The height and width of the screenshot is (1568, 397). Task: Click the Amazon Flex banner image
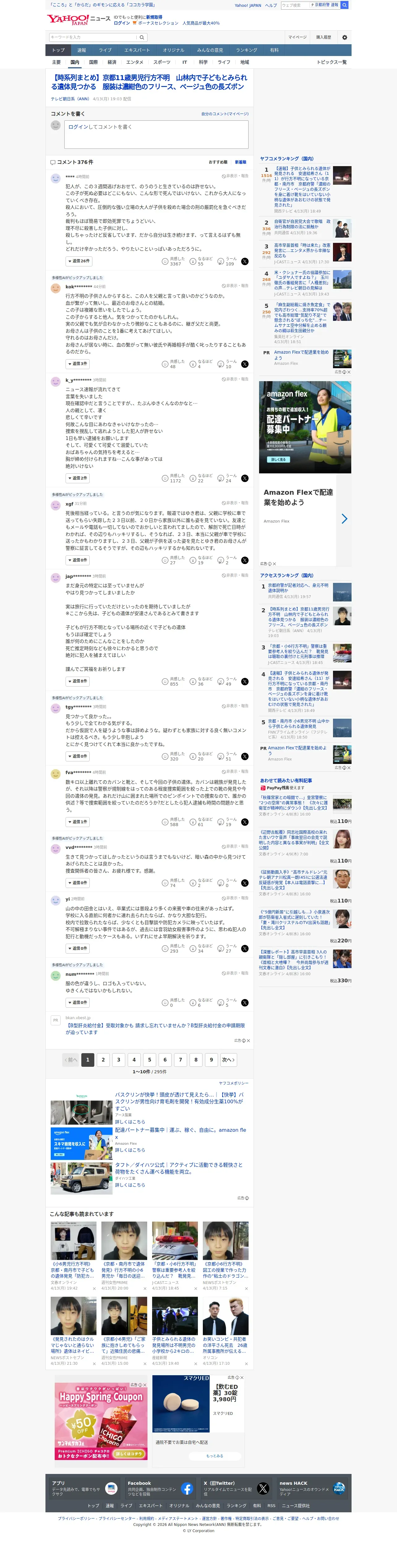305,427
